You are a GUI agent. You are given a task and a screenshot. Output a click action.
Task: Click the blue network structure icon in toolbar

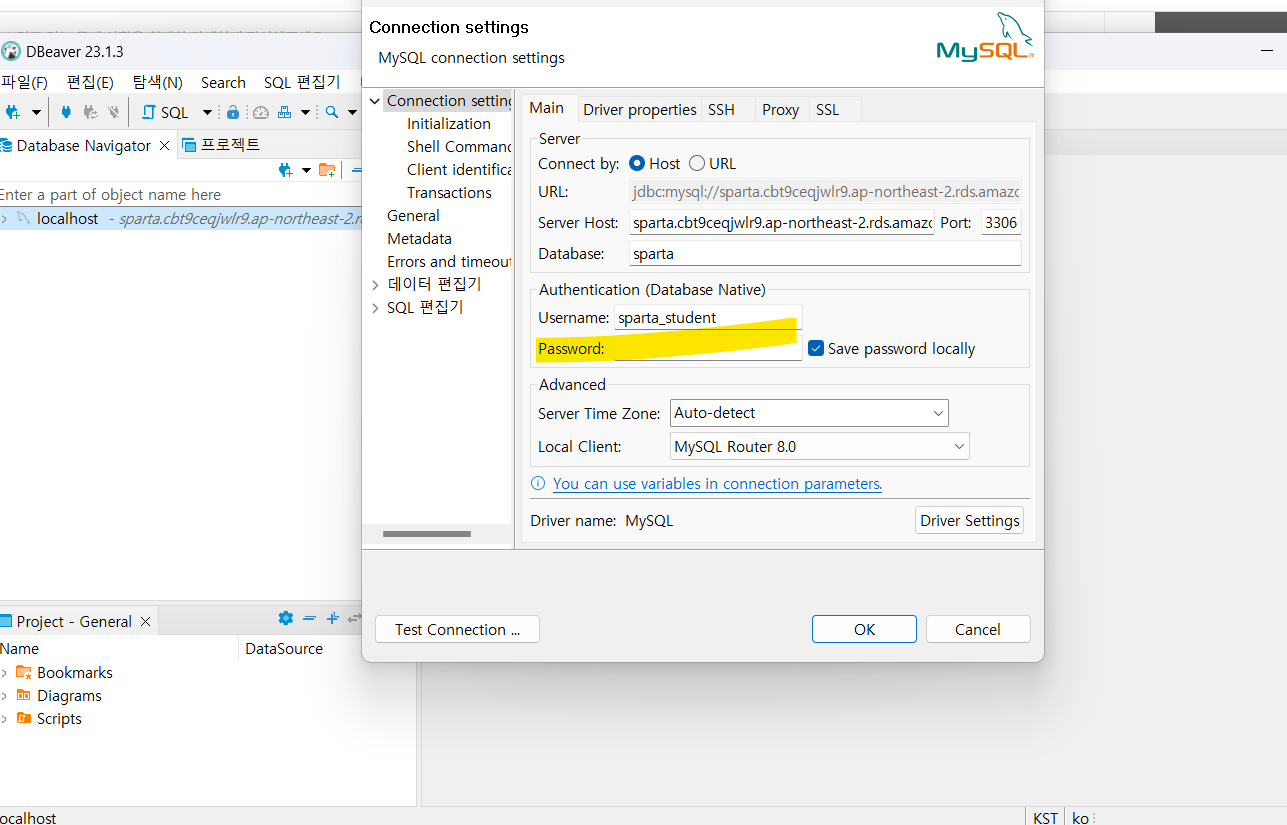point(284,112)
